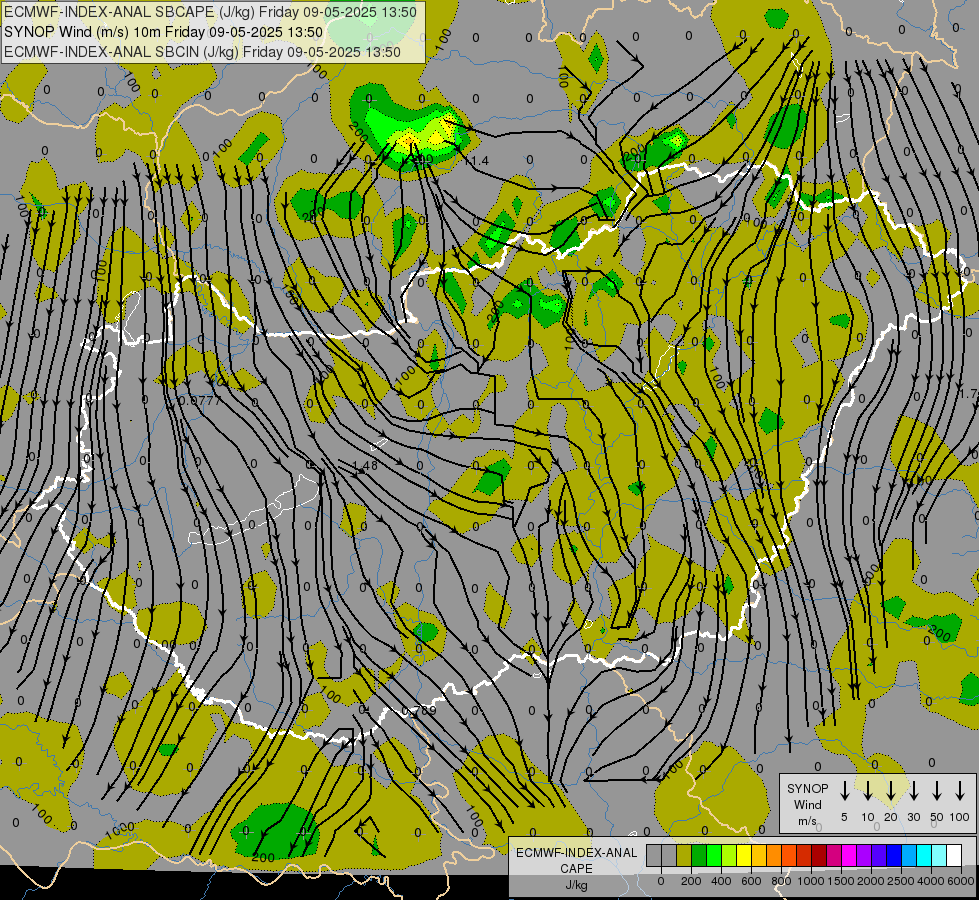Click the wind arrow above 20 m/s

pyautogui.click(x=890, y=791)
